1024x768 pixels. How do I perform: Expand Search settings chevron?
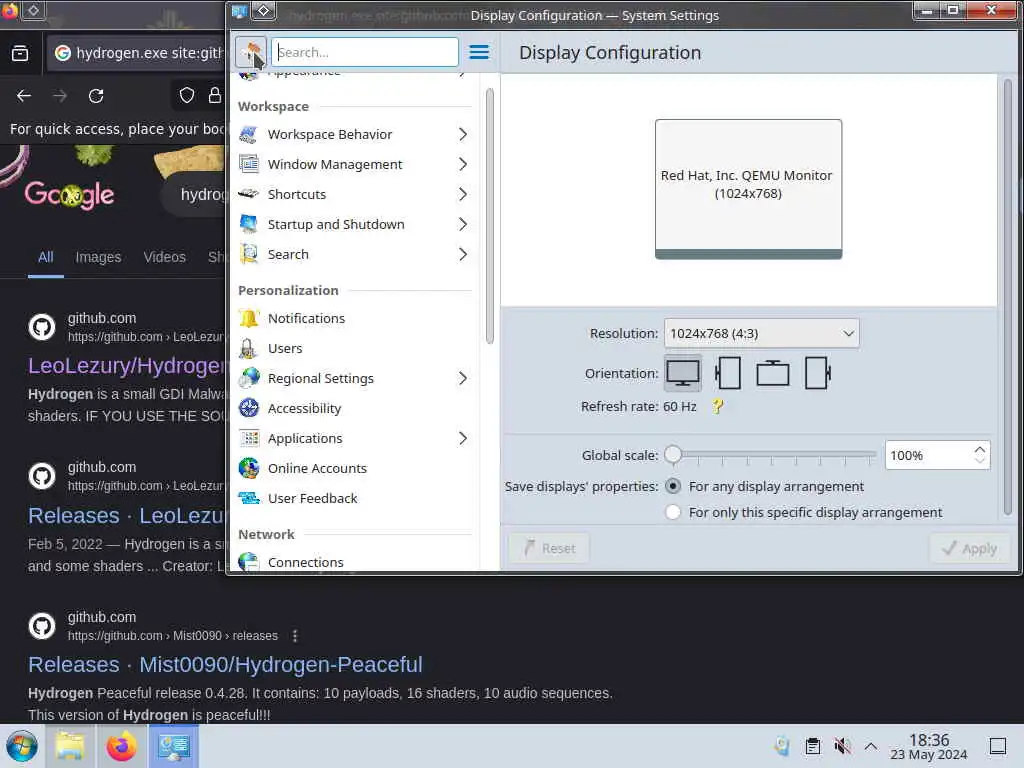(x=462, y=254)
